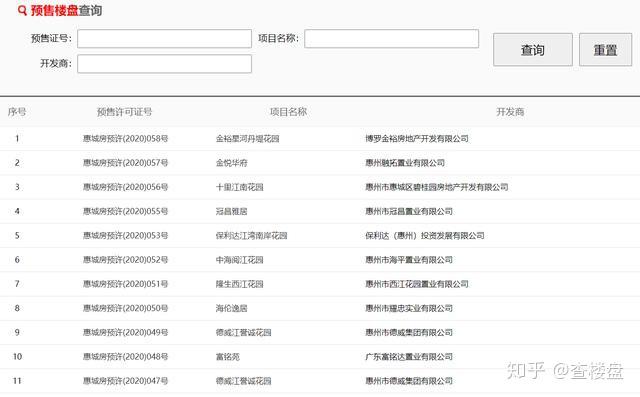Open project 隆生西江花园

pyautogui.click(x=240, y=284)
